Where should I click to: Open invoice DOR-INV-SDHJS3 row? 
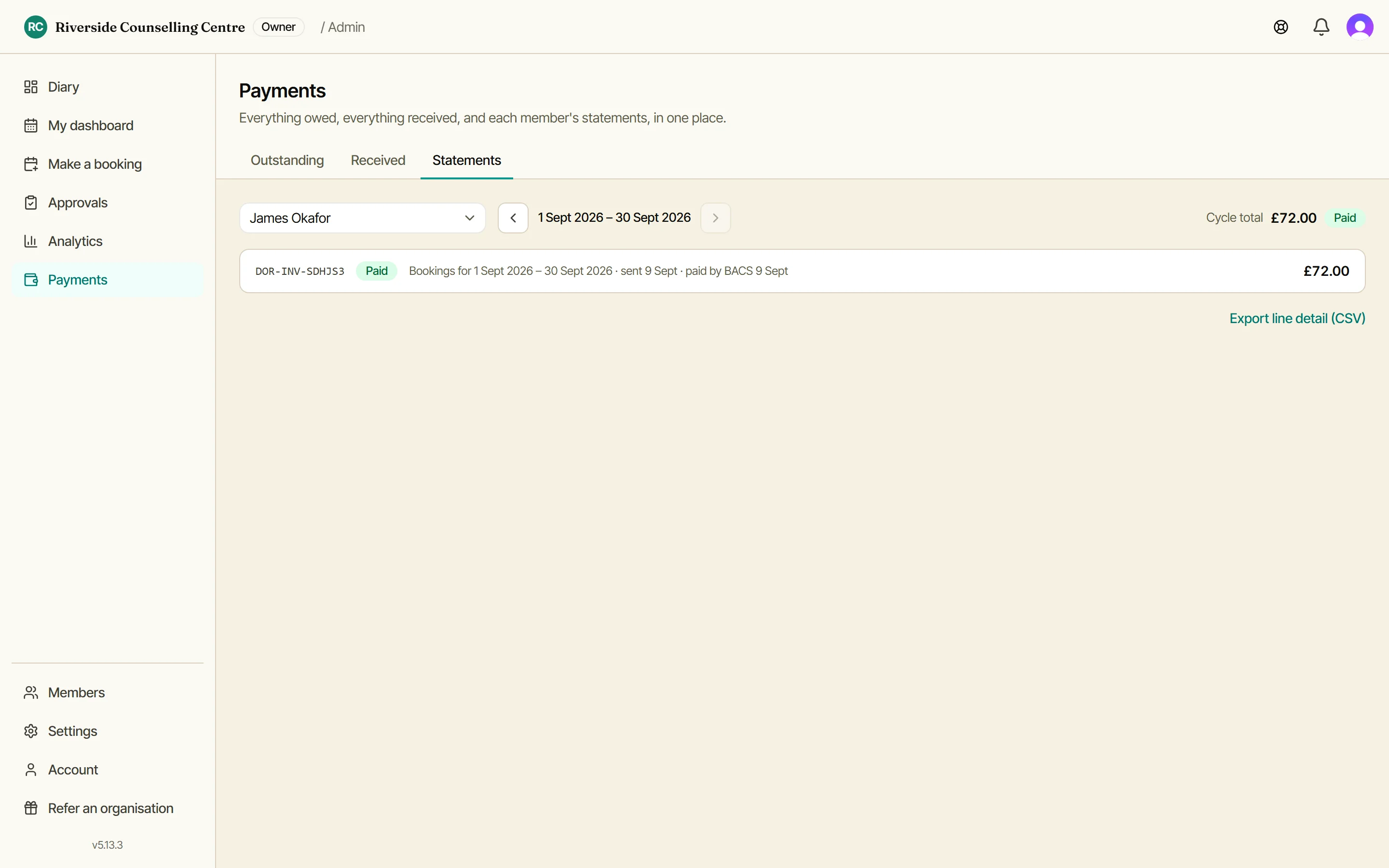802,271
